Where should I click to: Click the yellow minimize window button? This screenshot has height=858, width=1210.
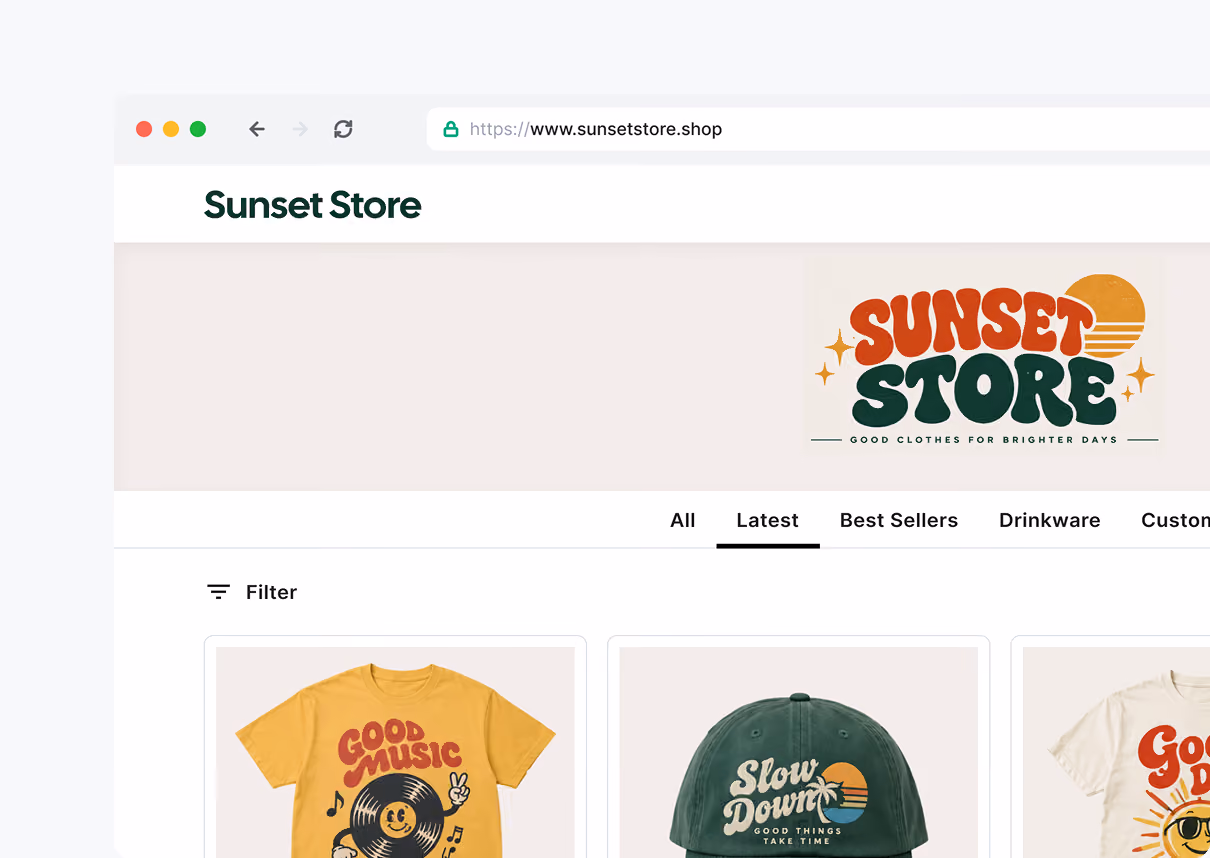point(171,129)
